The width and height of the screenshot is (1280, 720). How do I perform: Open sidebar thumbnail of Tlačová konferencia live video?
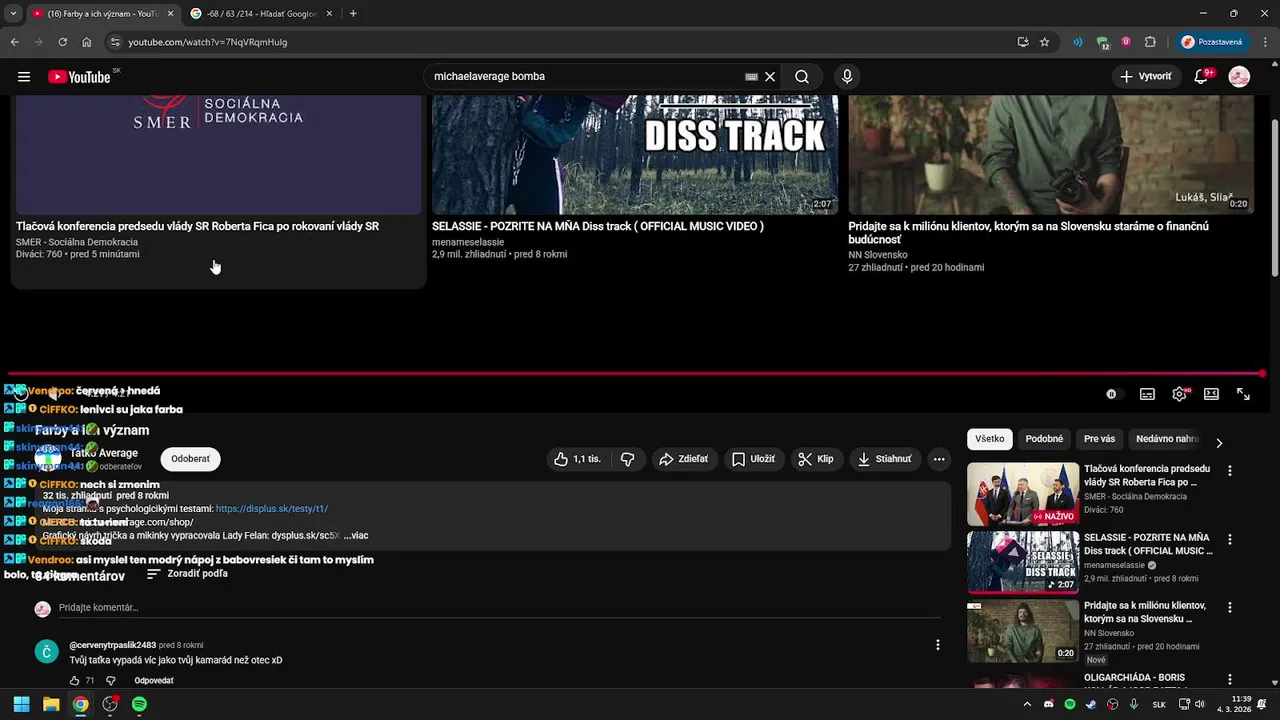1023,494
